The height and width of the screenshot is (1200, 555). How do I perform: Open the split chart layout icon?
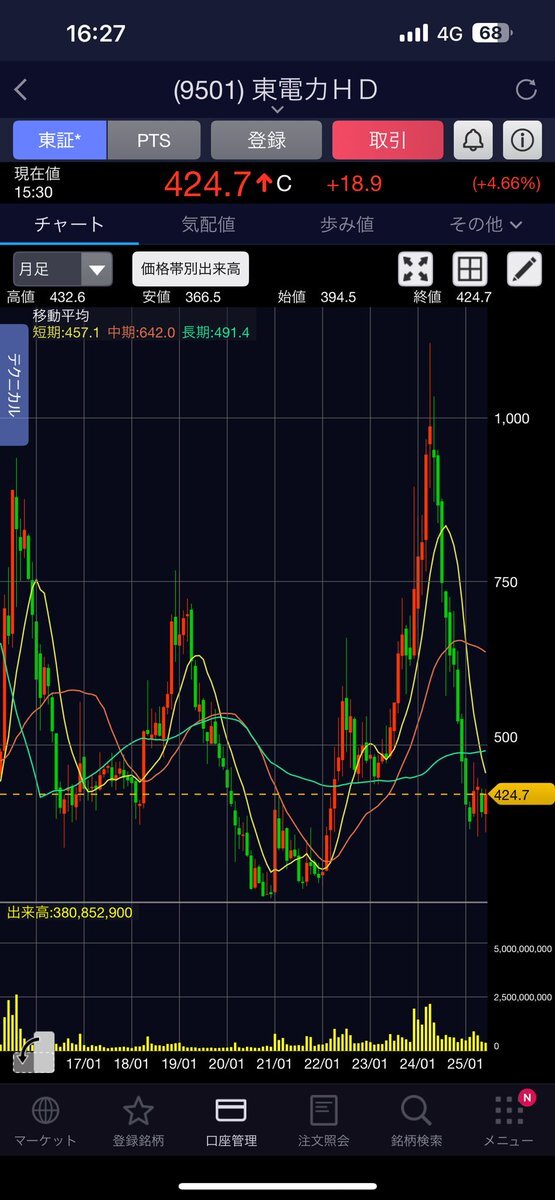tap(469, 269)
